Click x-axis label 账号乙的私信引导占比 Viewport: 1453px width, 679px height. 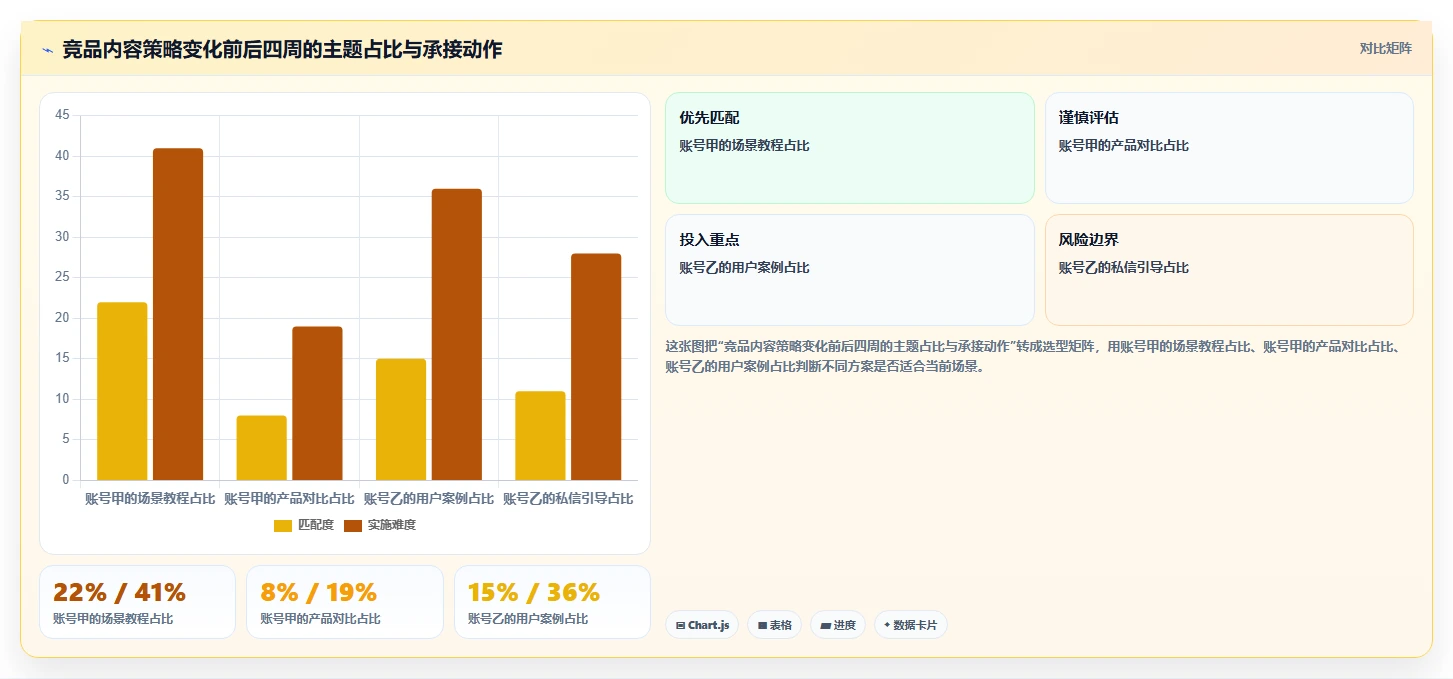(568, 498)
